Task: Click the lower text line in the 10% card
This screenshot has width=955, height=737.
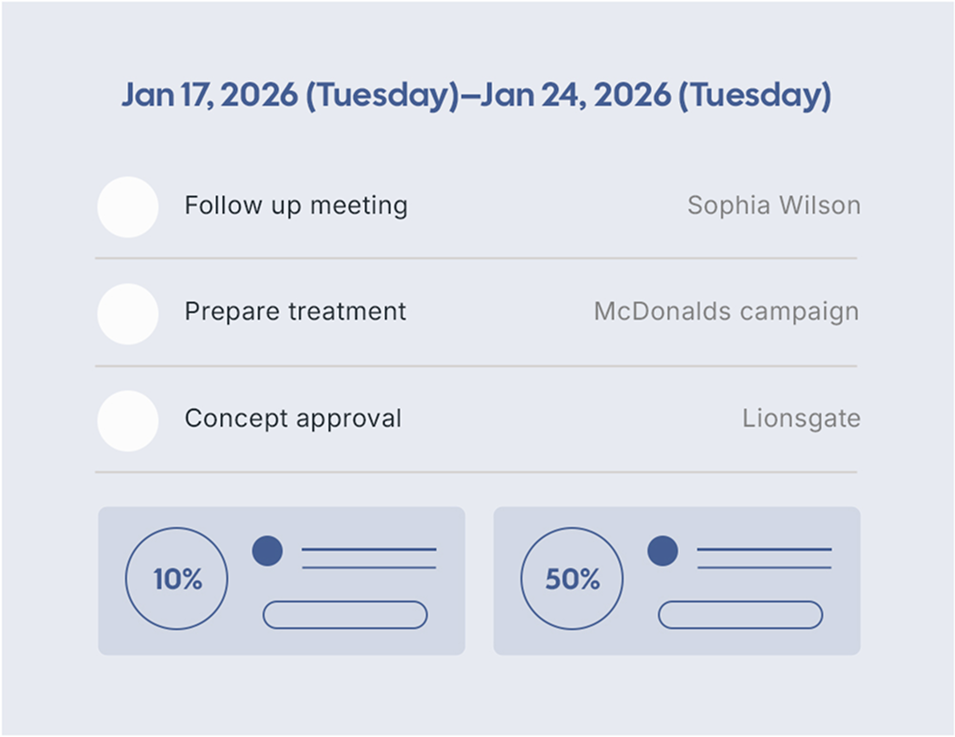Action: (x=369, y=567)
